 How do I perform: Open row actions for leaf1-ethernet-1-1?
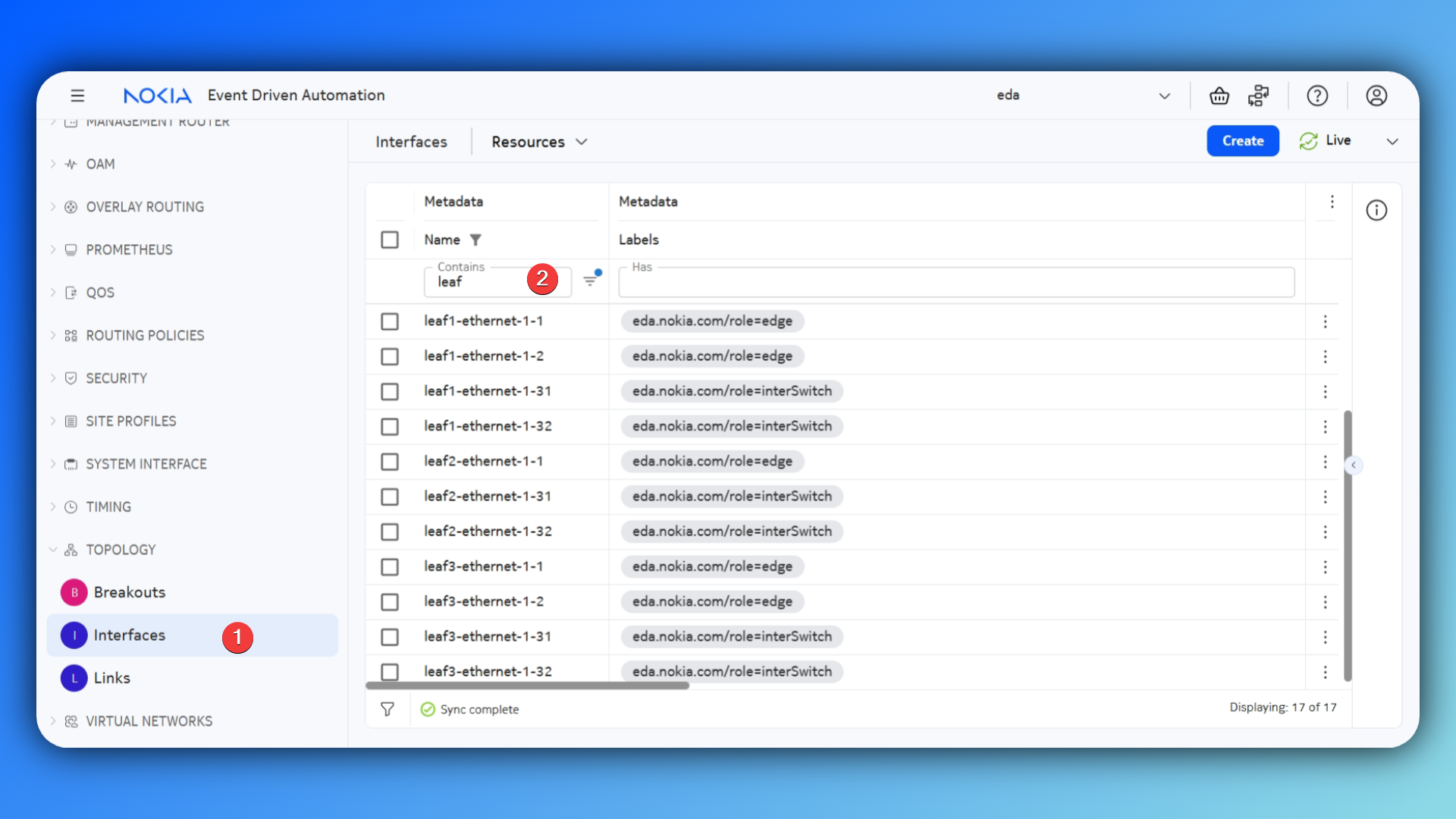click(x=1325, y=322)
